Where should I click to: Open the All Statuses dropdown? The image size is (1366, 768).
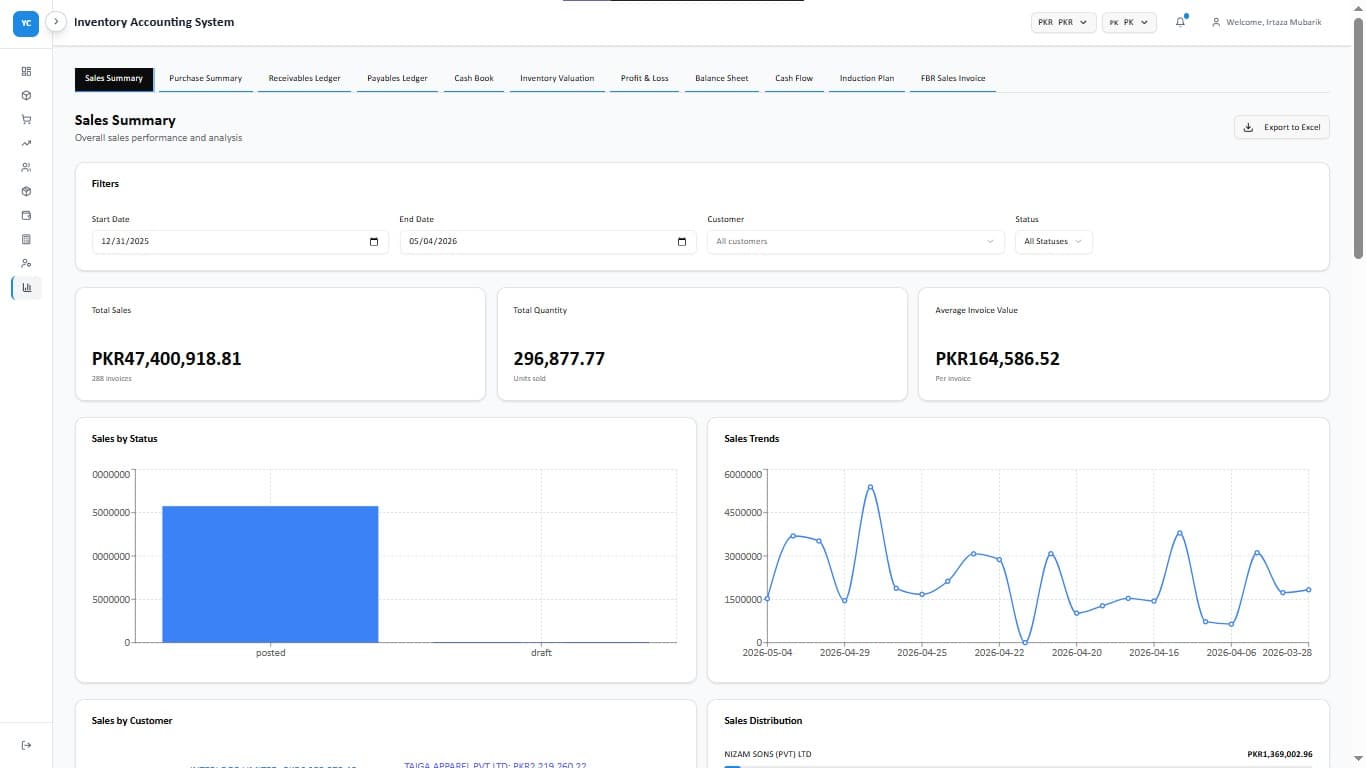tap(1053, 241)
